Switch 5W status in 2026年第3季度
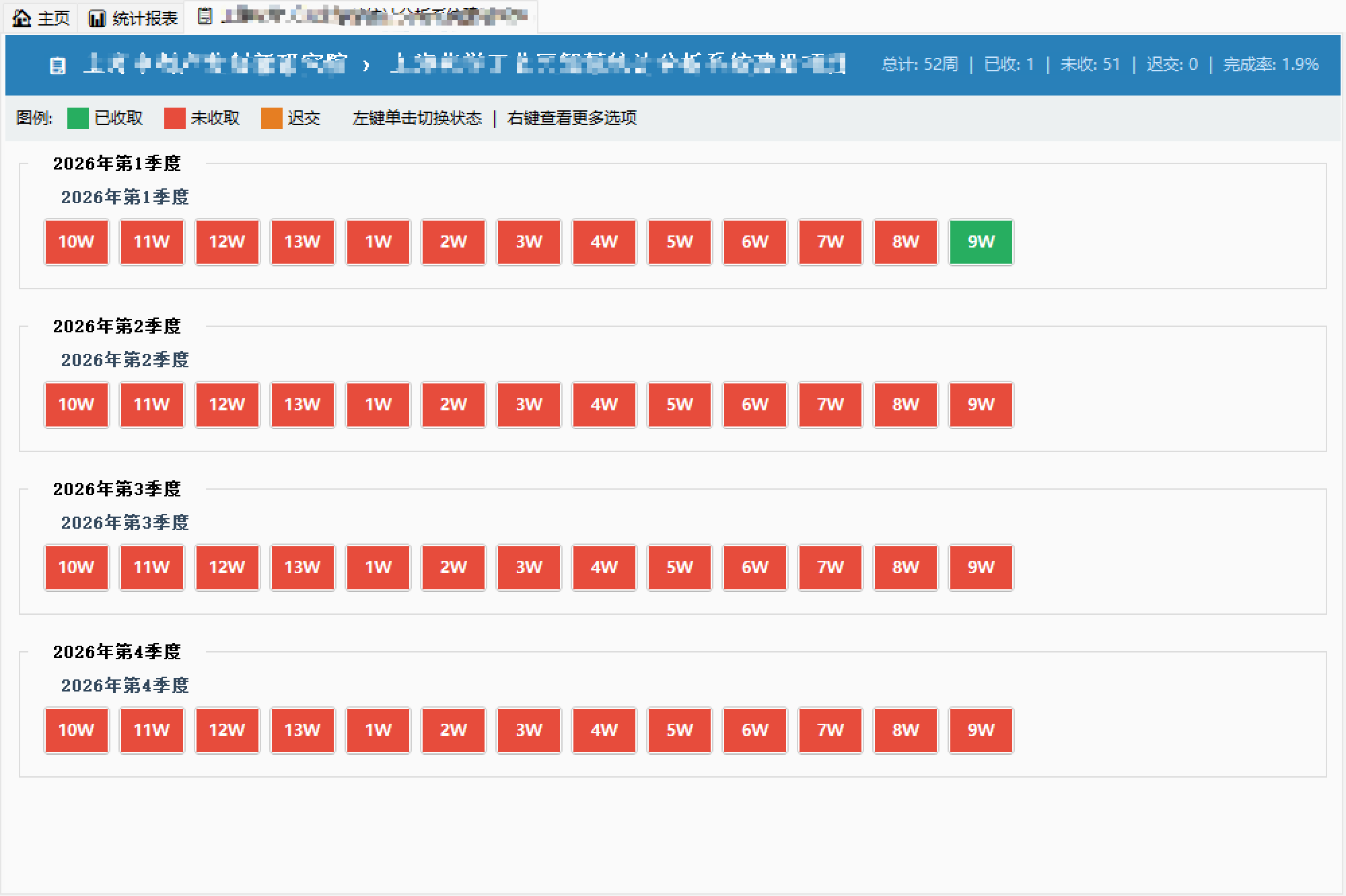This screenshot has height=896, width=1346. [679, 568]
